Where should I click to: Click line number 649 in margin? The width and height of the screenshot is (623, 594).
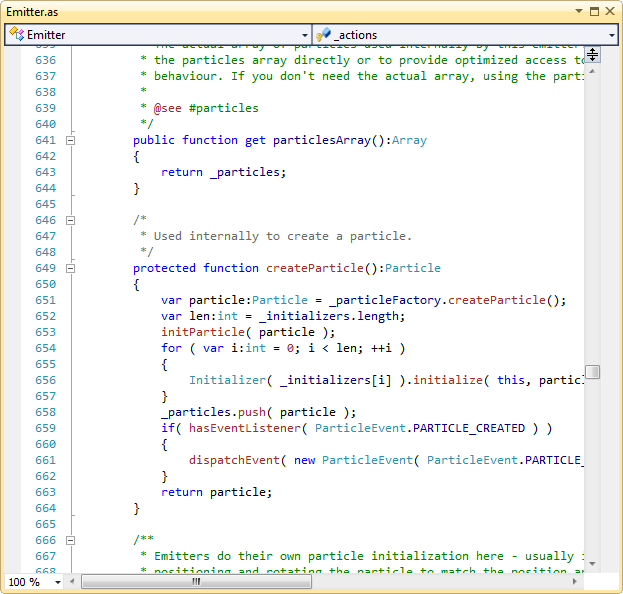(45, 268)
